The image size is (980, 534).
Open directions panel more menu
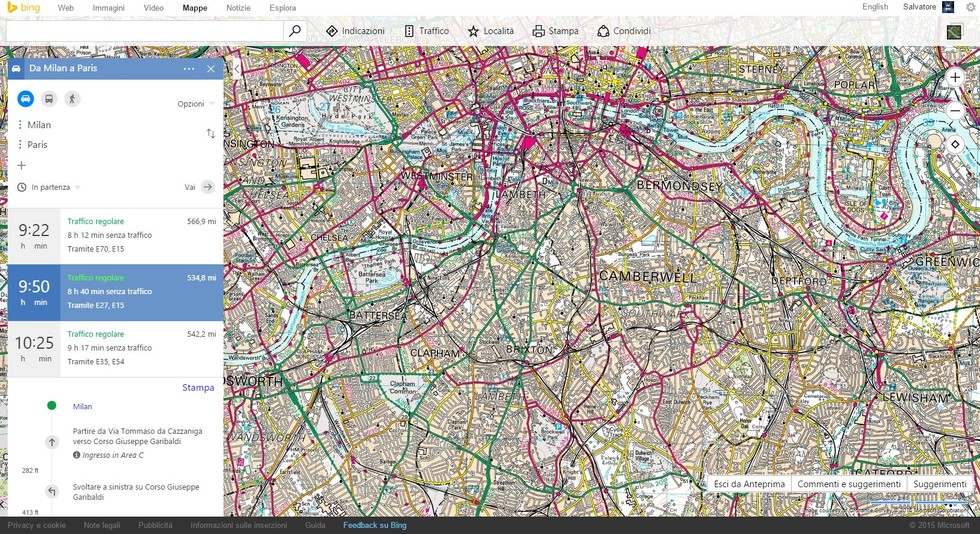tap(189, 69)
